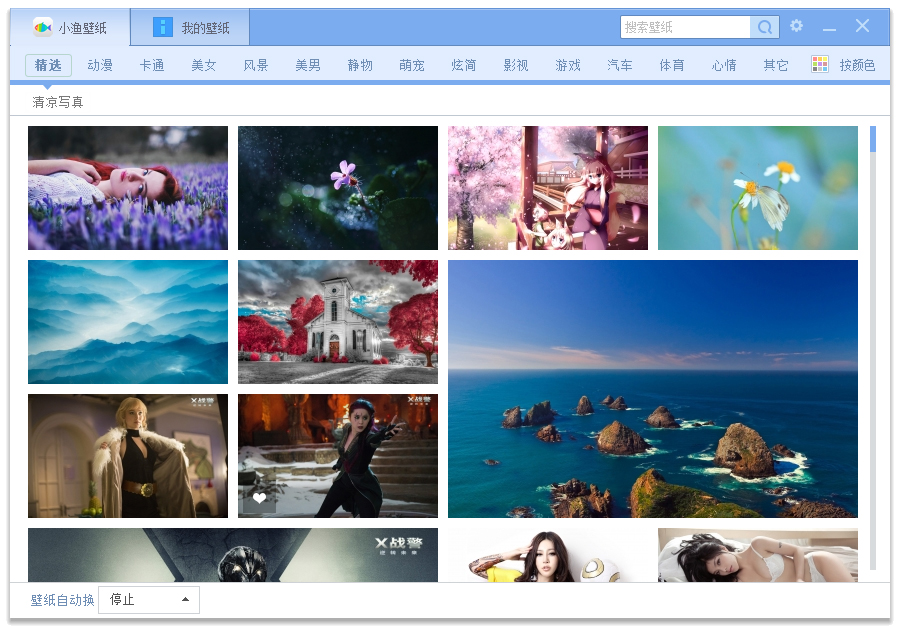This screenshot has width=898, height=627.
Task: Filter wallpapers with 按颜色
Action: (857, 65)
